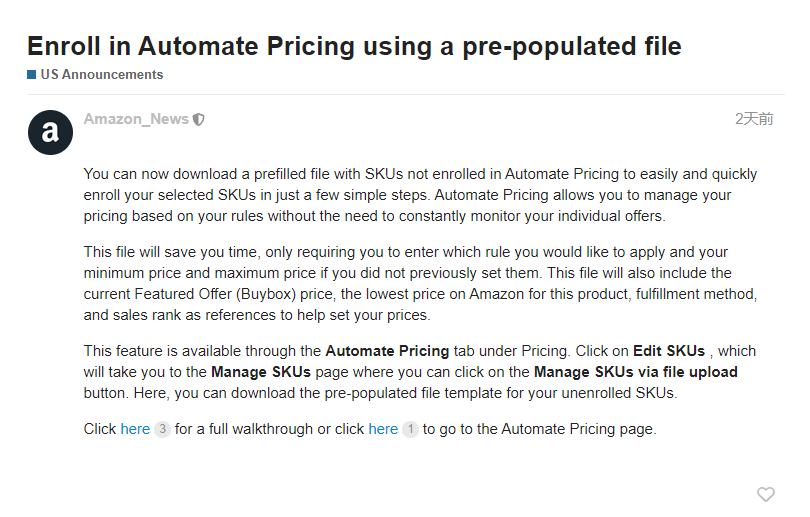810x517 pixels.
Task: Click the link count badge showing 3
Action: [162, 429]
